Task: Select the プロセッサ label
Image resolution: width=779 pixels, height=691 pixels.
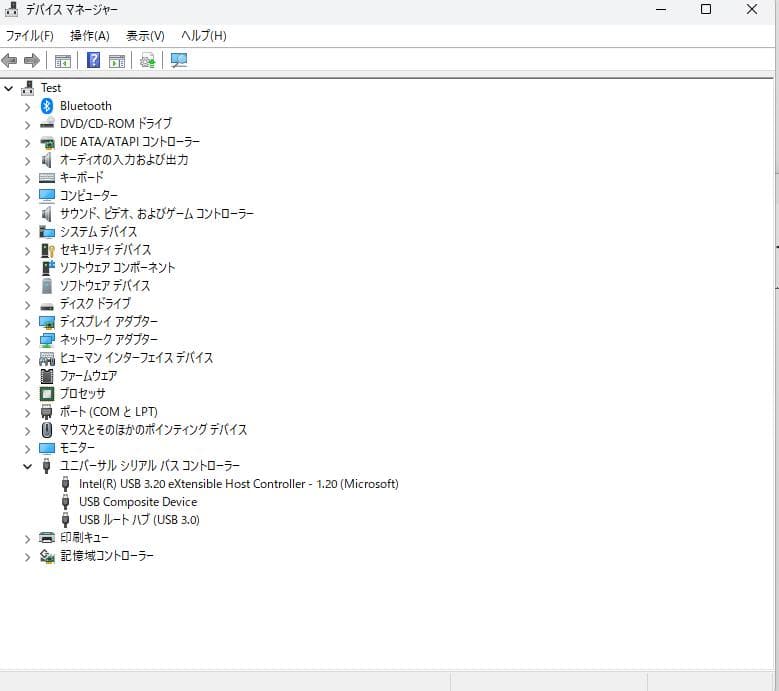Action: tap(82, 394)
